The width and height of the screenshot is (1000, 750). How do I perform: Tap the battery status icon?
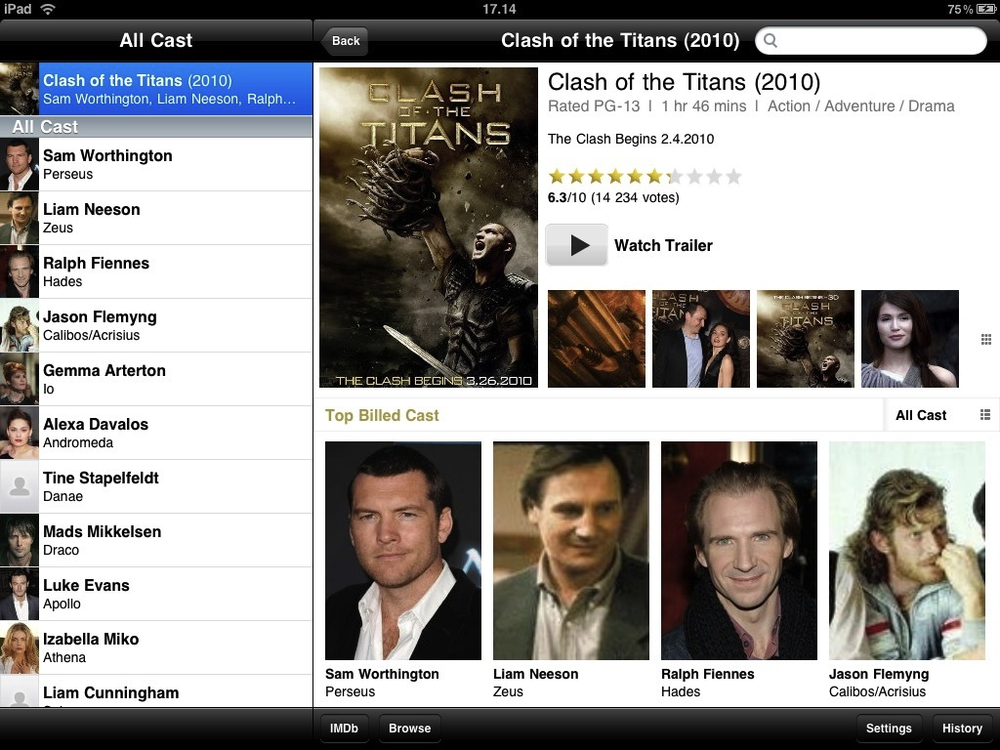click(x=985, y=9)
